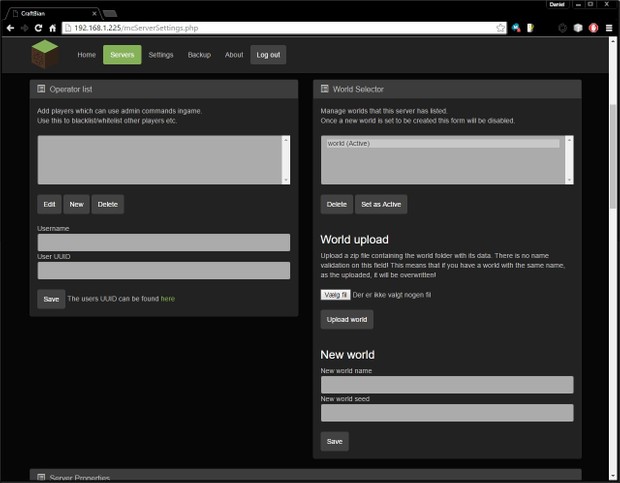The height and width of the screenshot is (483, 620).
Task: Click the yellow document extension icon
Action: tap(530, 28)
